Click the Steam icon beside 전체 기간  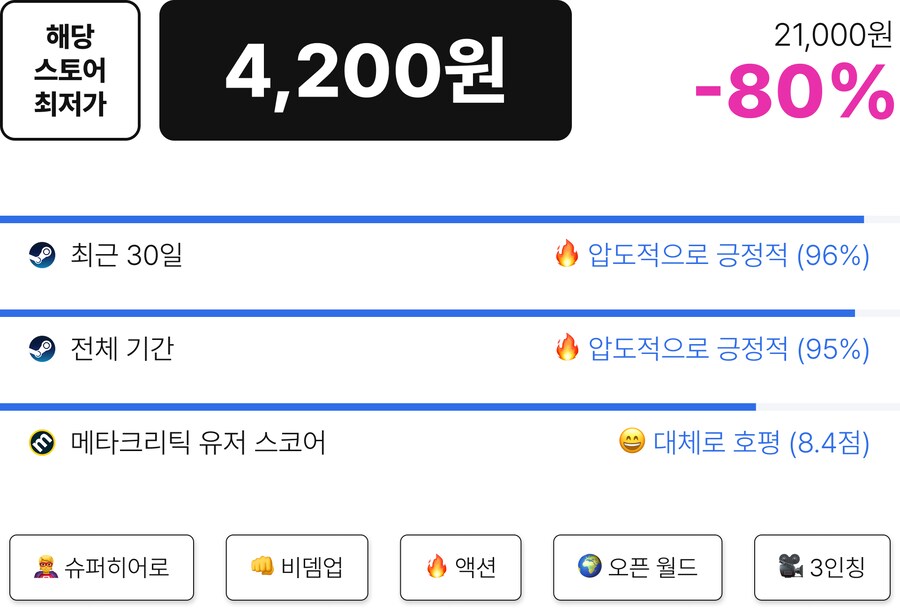click(x=42, y=349)
